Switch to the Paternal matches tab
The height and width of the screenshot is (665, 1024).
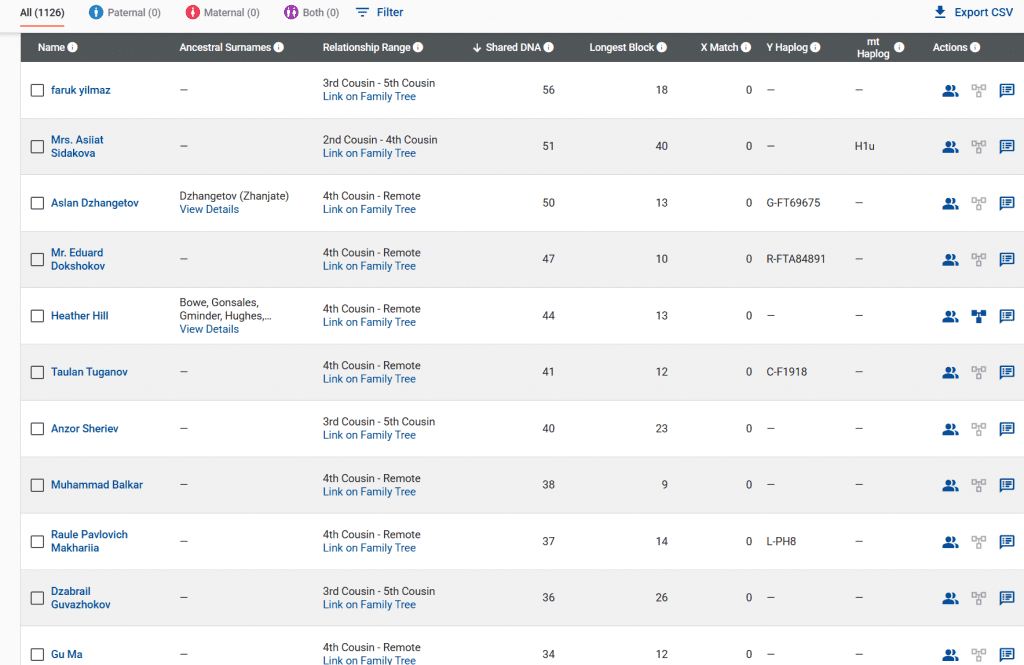(x=124, y=13)
